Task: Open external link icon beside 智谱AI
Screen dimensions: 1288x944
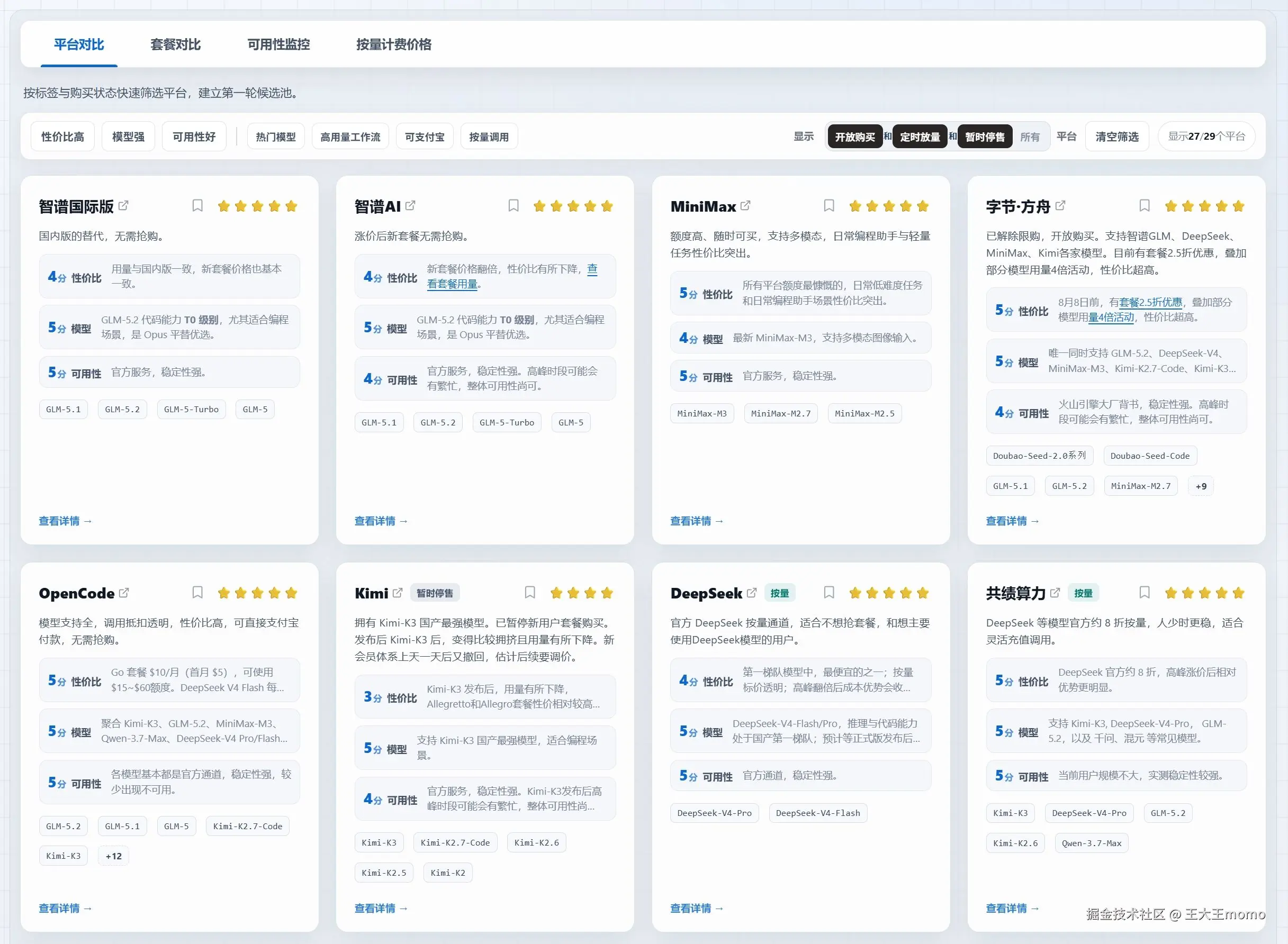Action: coord(410,205)
